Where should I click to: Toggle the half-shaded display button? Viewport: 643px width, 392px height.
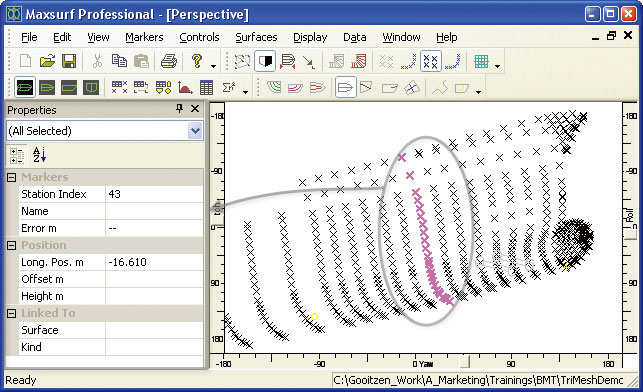click(265, 62)
